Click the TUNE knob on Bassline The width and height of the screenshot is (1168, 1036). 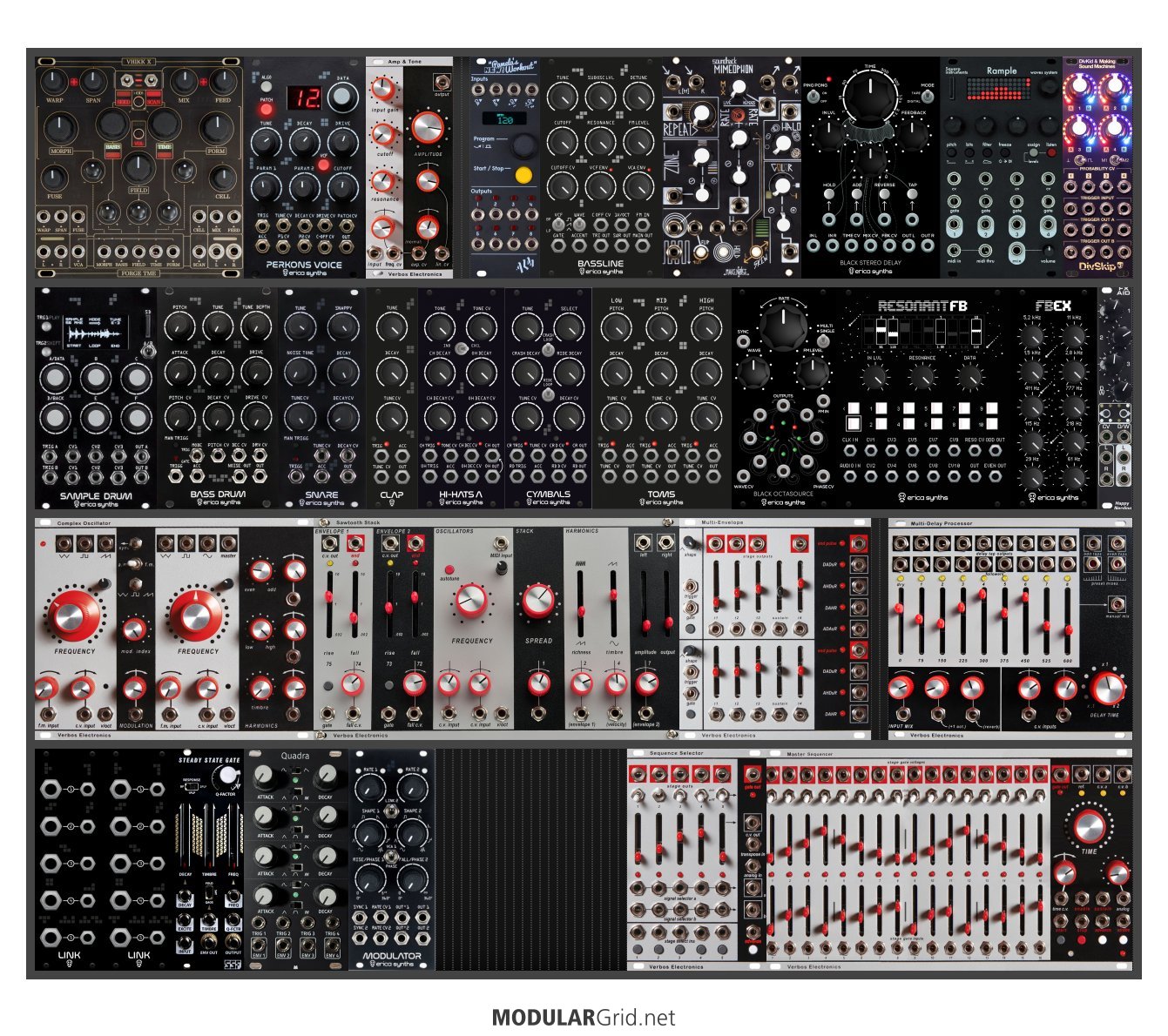[x=564, y=97]
